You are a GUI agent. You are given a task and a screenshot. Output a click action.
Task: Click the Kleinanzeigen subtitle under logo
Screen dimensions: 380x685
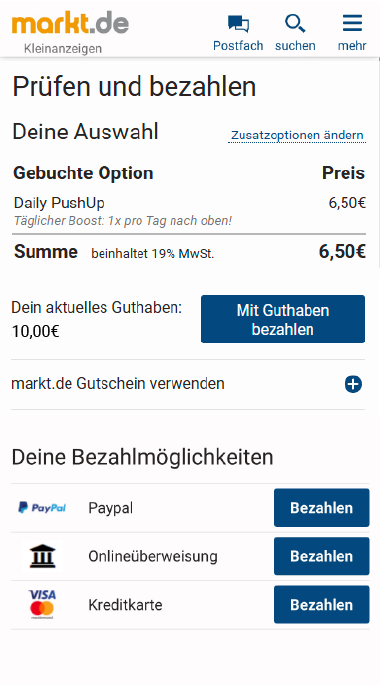(x=62, y=48)
